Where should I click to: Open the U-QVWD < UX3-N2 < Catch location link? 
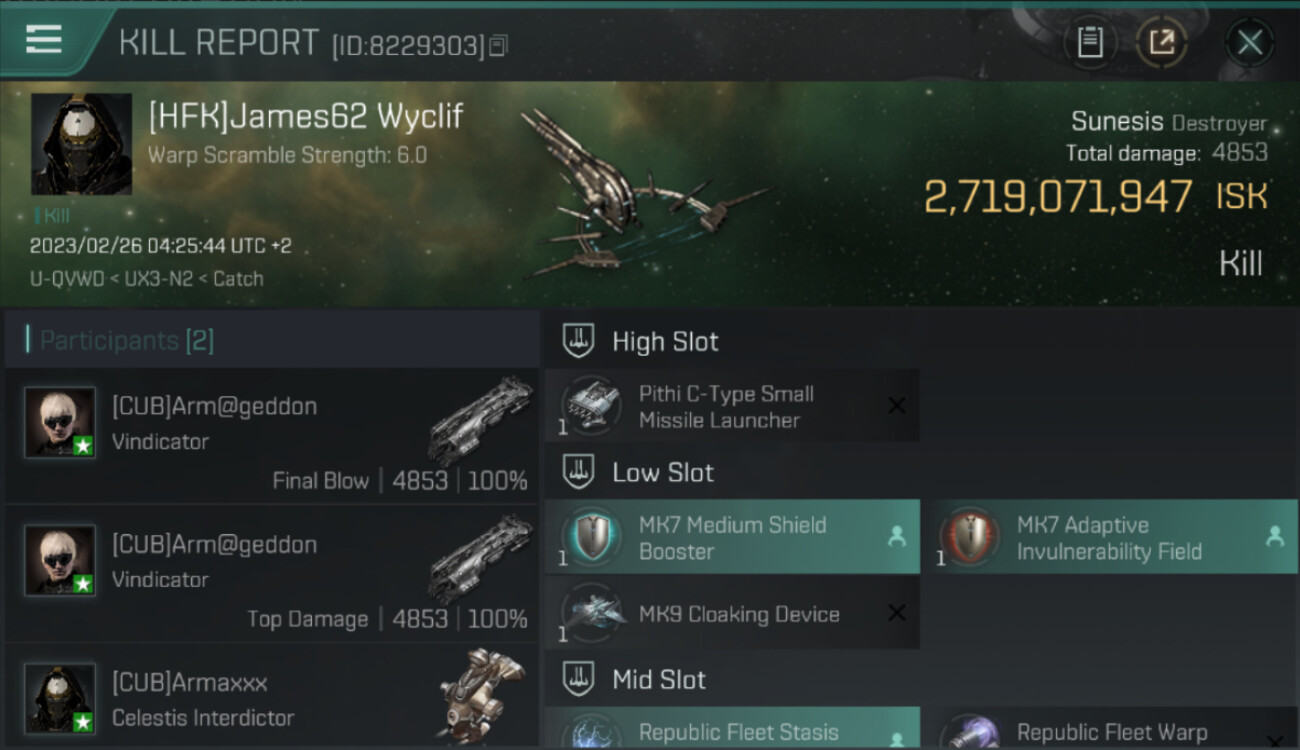146,279
